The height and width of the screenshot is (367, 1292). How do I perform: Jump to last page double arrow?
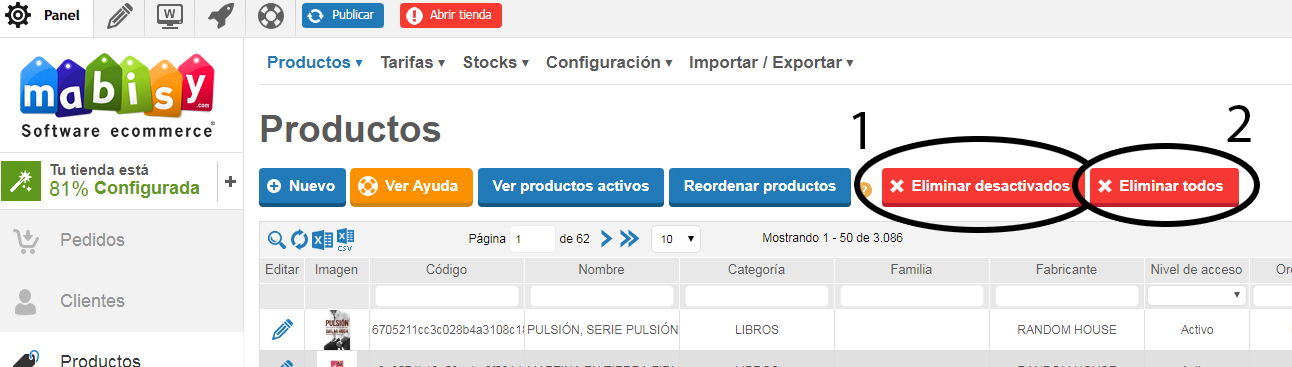[x=629, y=239]
